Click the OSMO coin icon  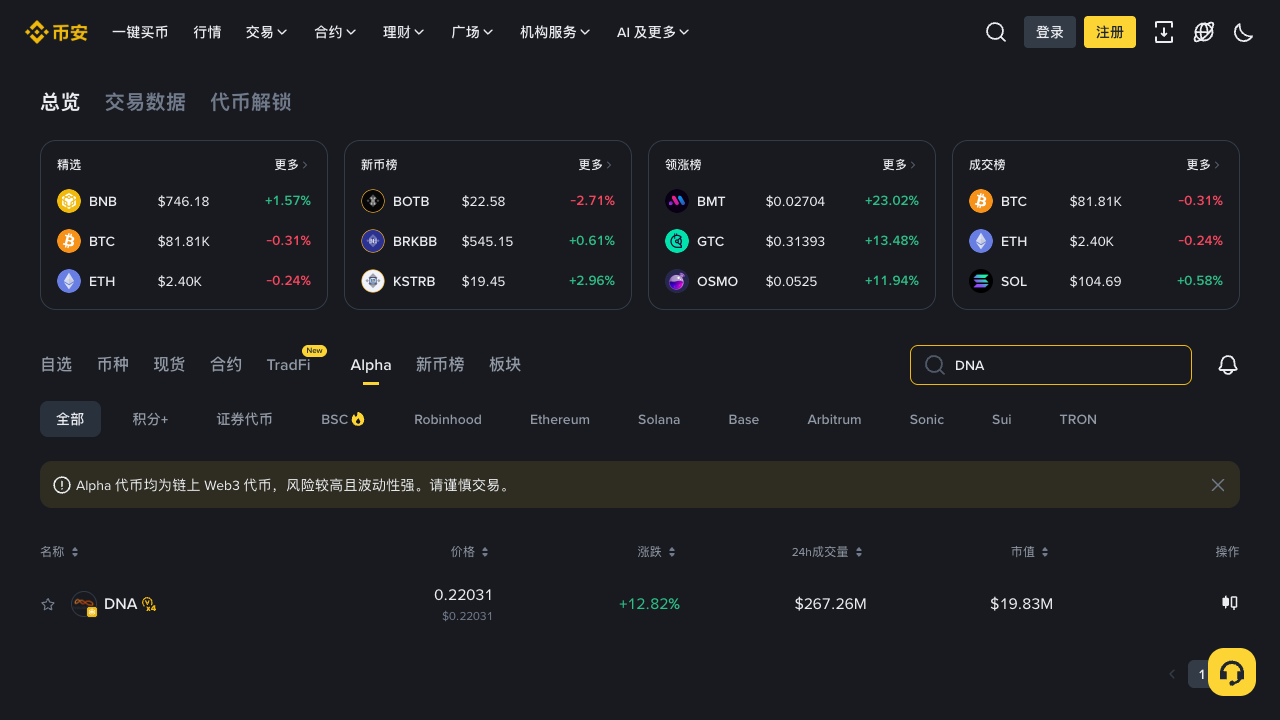tap(677, 281)
